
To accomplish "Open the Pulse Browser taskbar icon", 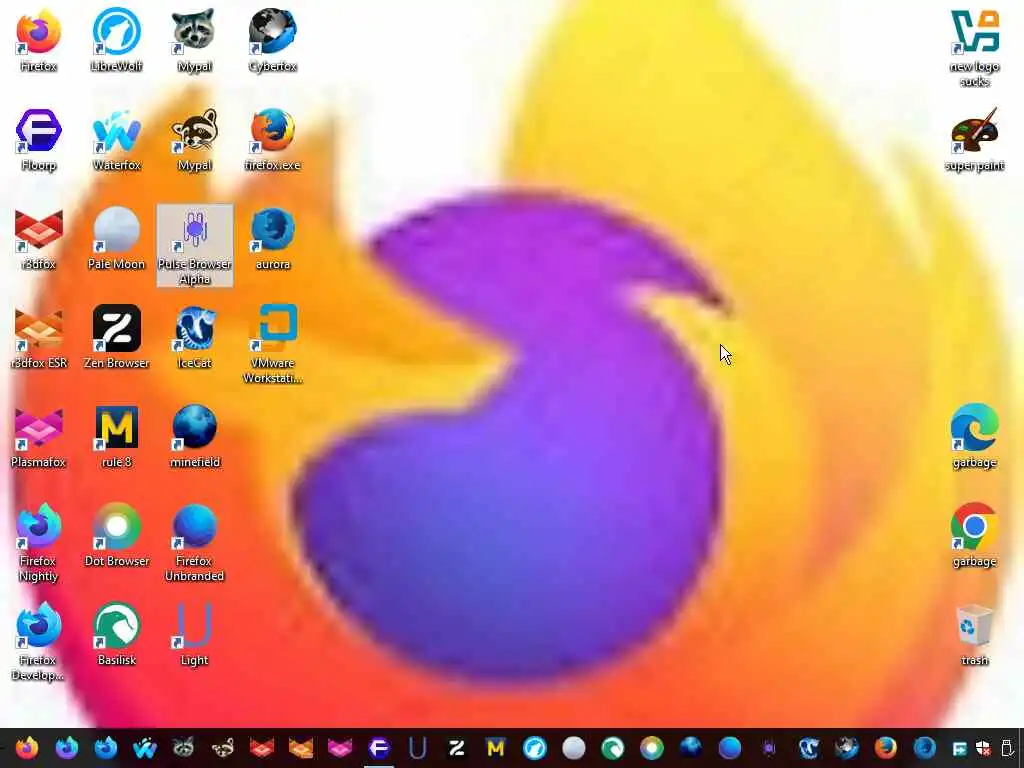I will click(x=769, y=748).
